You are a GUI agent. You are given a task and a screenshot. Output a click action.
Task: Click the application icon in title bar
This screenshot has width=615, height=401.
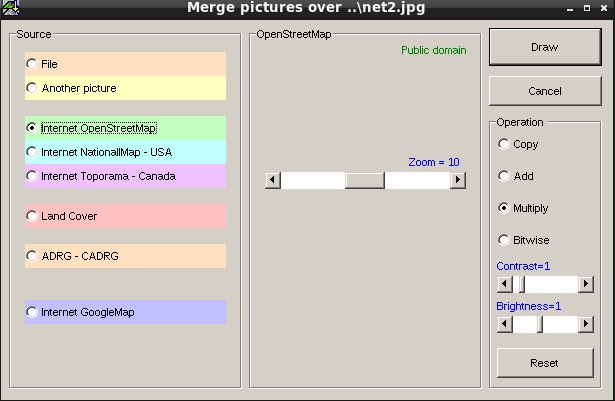tap(11, 7)
